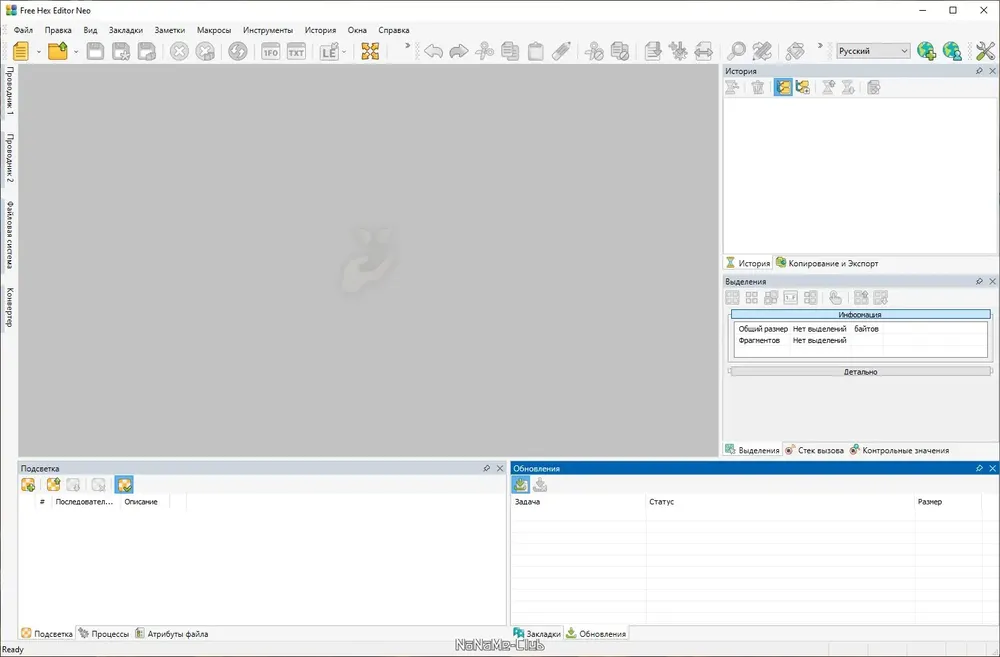
Task: Pin the Обновления panel
Action: click(x=979, y=468)
